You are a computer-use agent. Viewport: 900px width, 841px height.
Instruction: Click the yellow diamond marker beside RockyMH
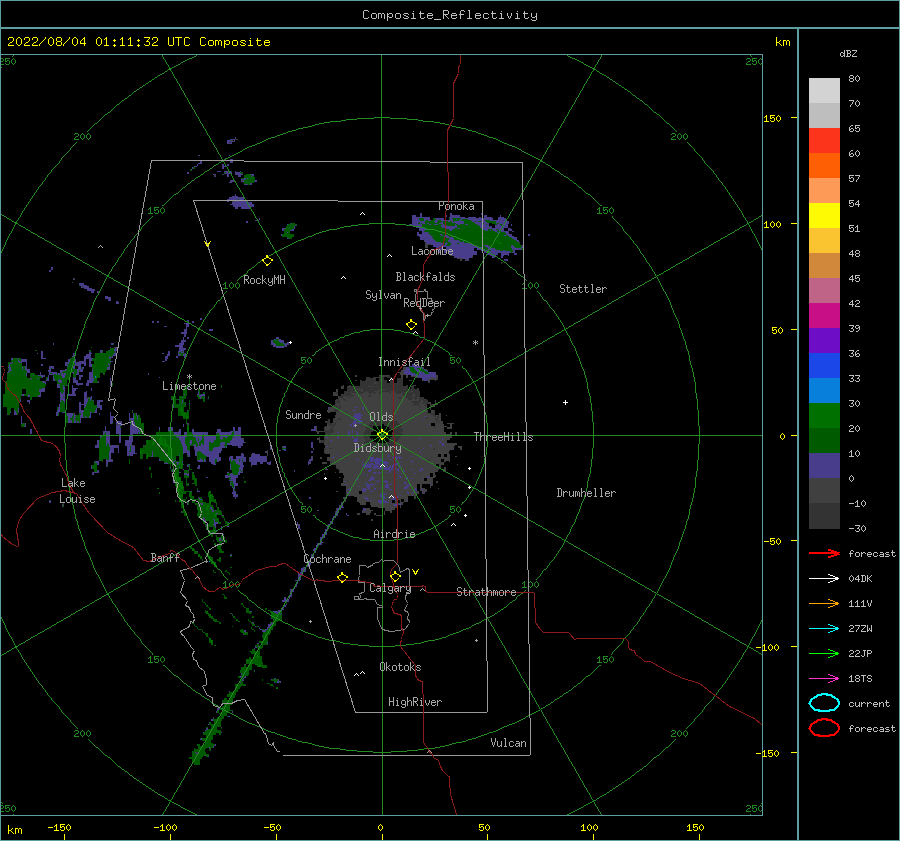[x=267, y=261]
